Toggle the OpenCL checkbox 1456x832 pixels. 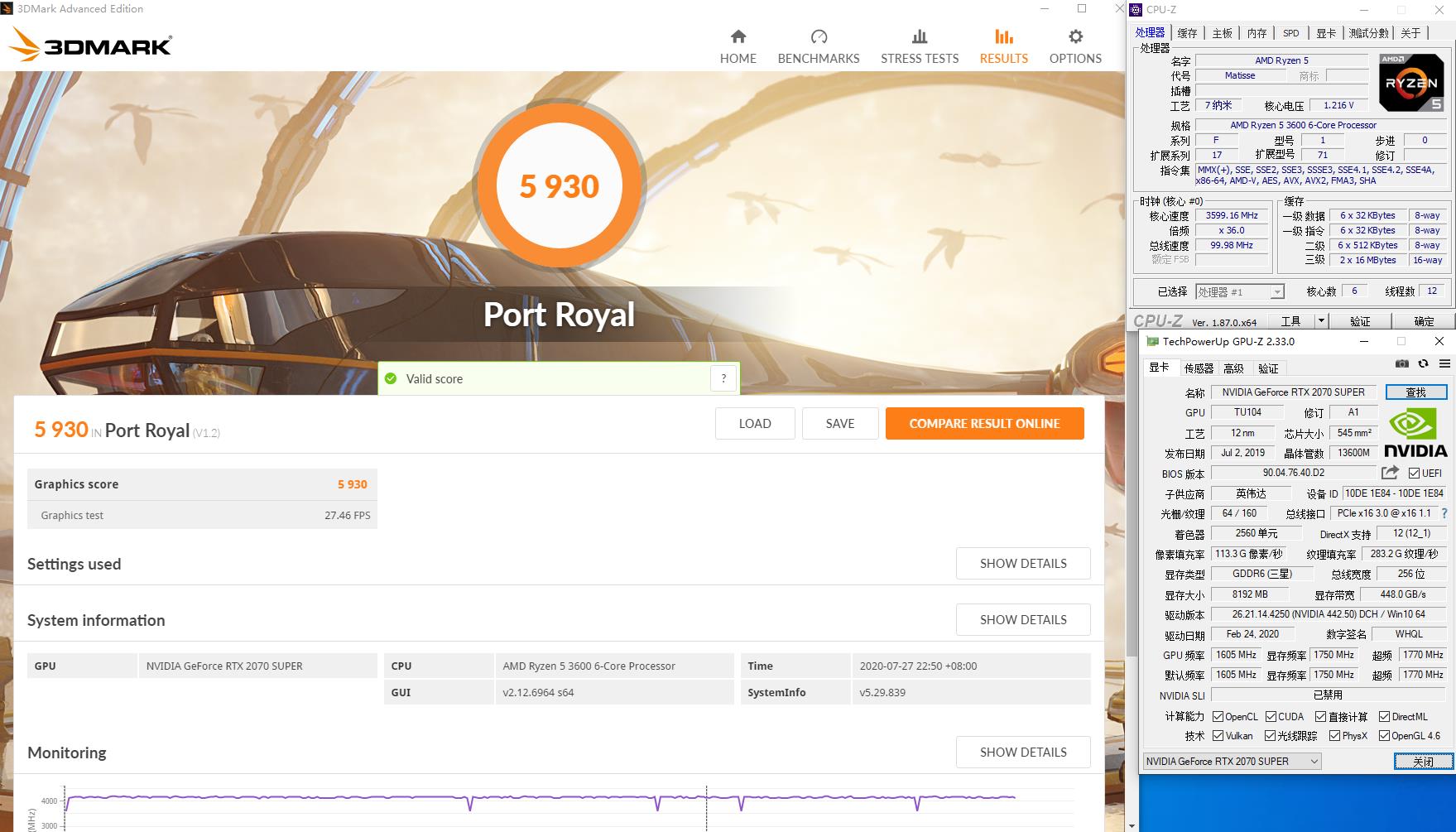click(x=1218, y=717)
